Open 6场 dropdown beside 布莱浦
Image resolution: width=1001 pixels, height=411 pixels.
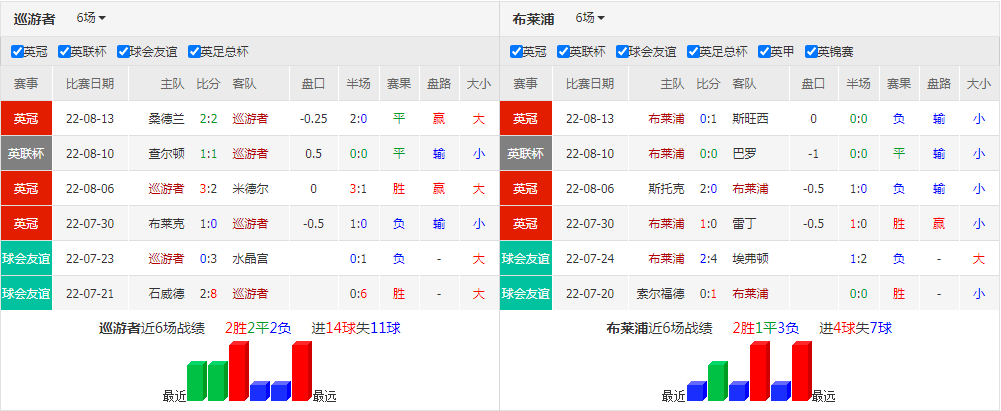click(x=590, y=18)
